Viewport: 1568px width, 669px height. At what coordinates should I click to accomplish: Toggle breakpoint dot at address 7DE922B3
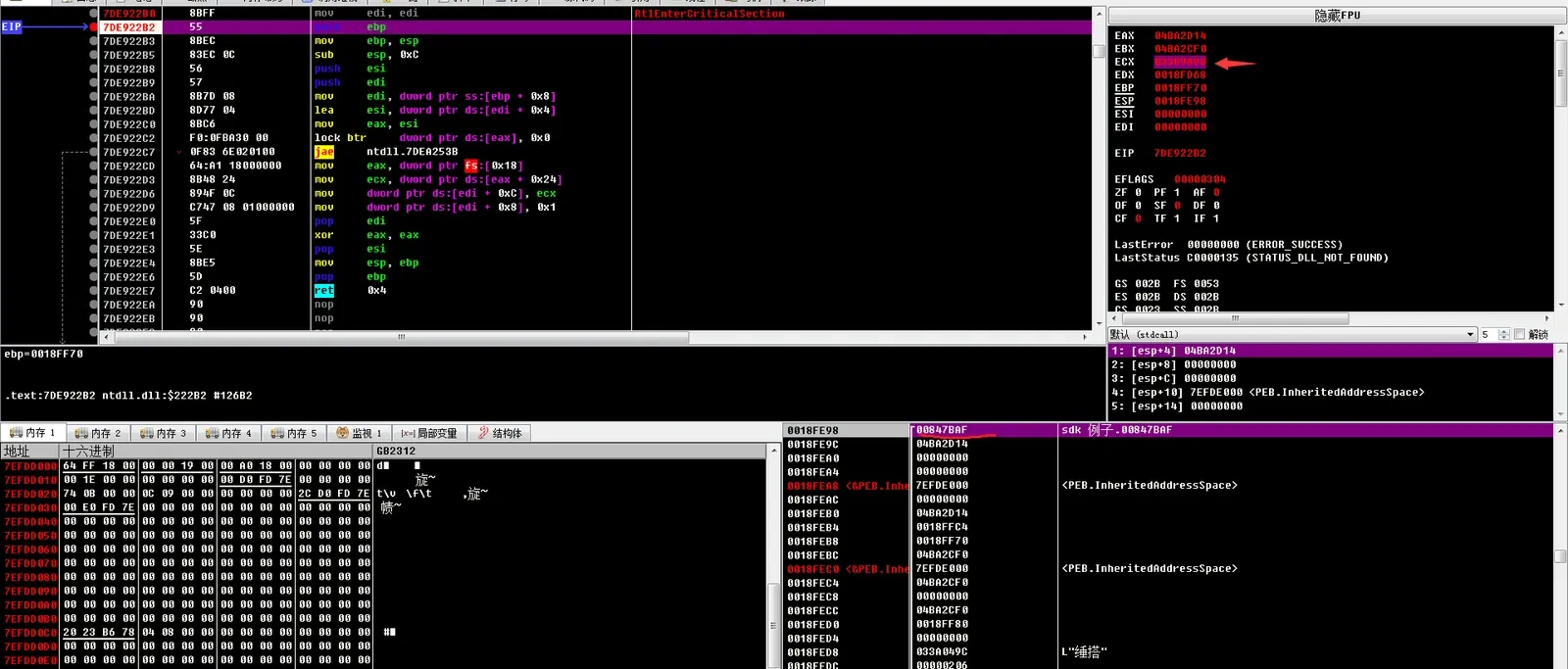(x=94, y=41)
